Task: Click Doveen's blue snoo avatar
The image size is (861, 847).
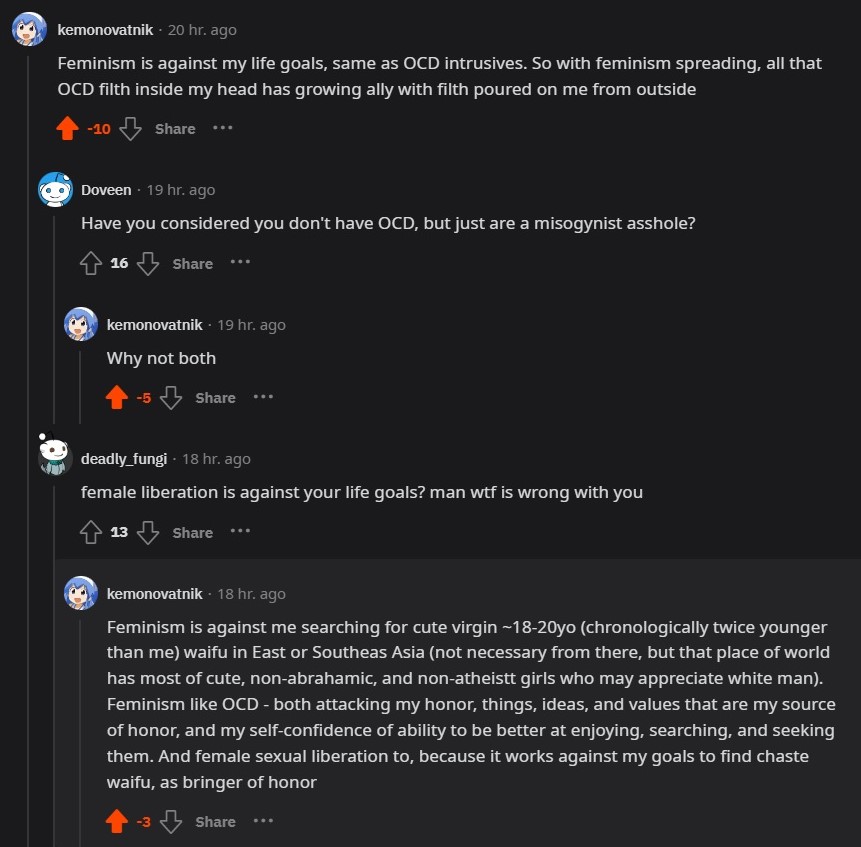Action: pyautogui.click(x=55, y=189)
